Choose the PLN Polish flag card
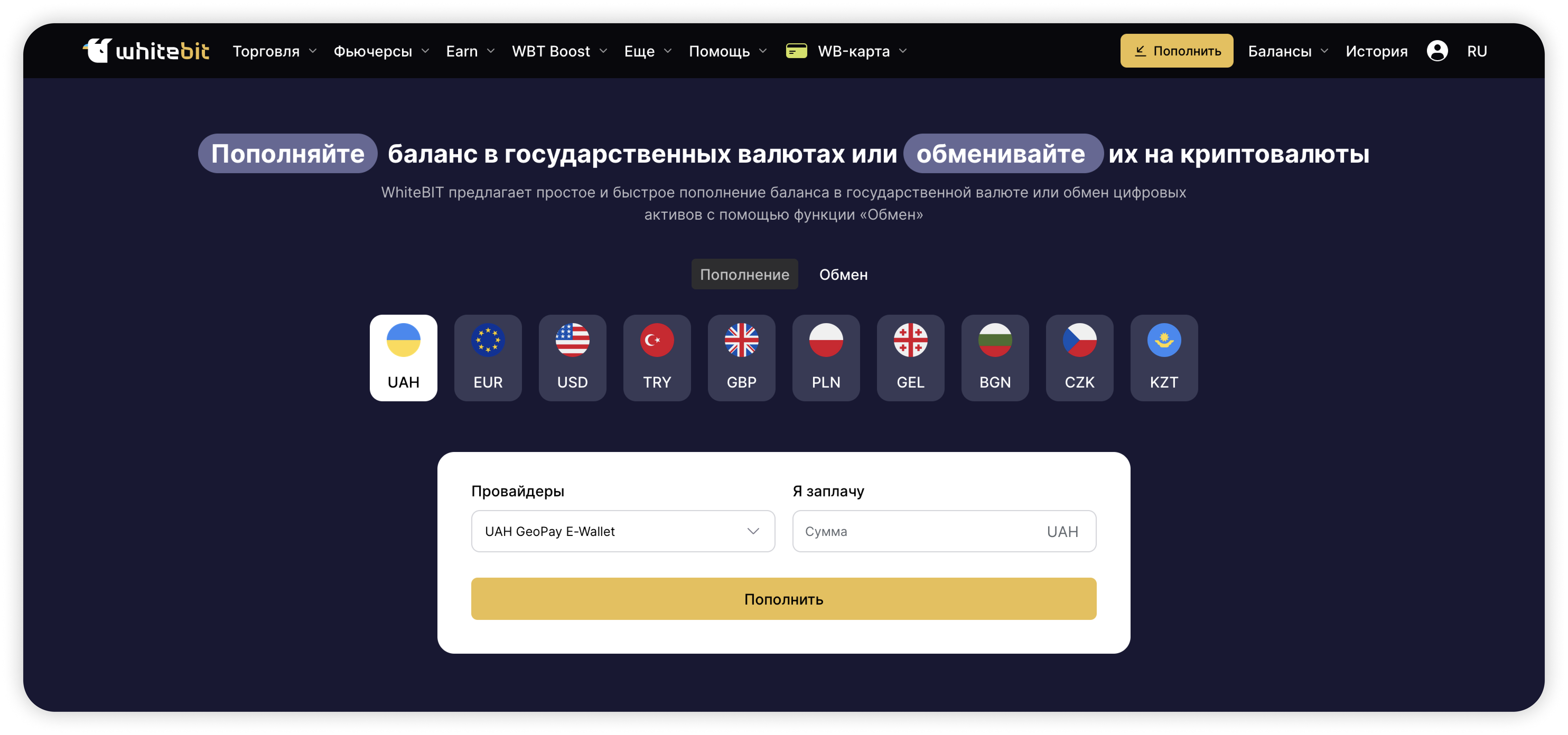The width and height of the screenshot is (1568, 735). [x=826, y=358]
